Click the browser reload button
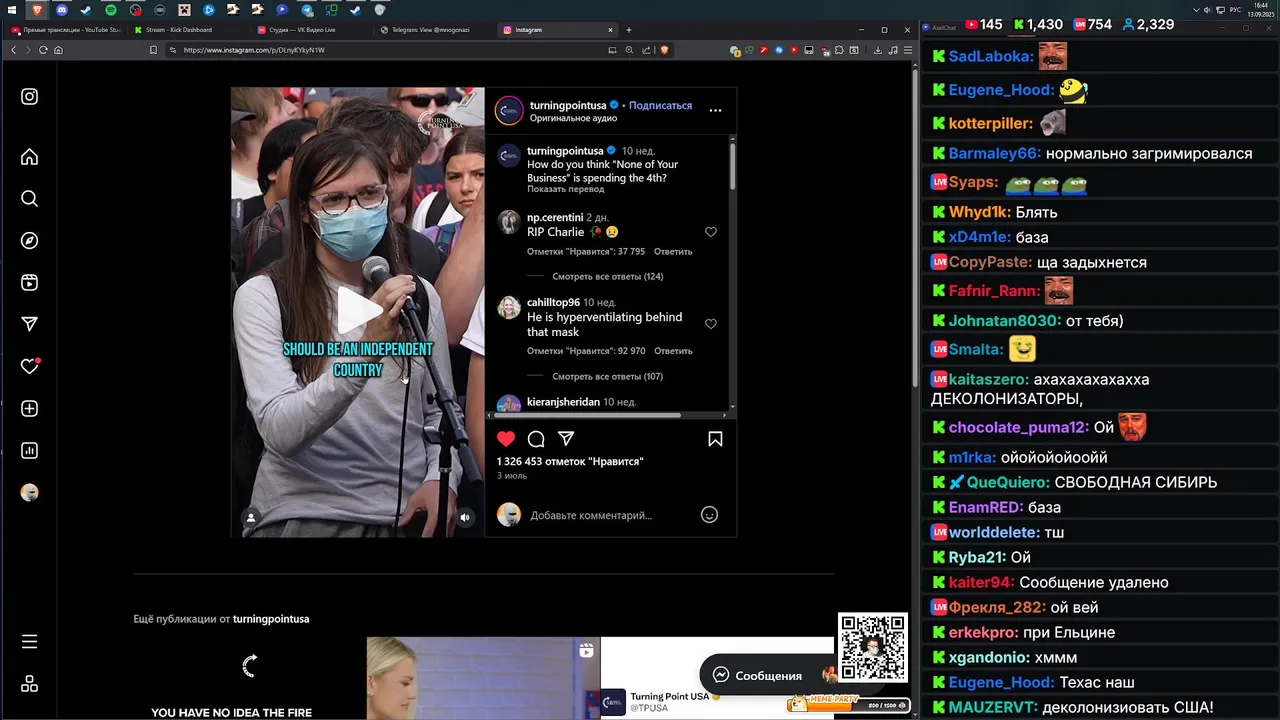 [43, 50]
